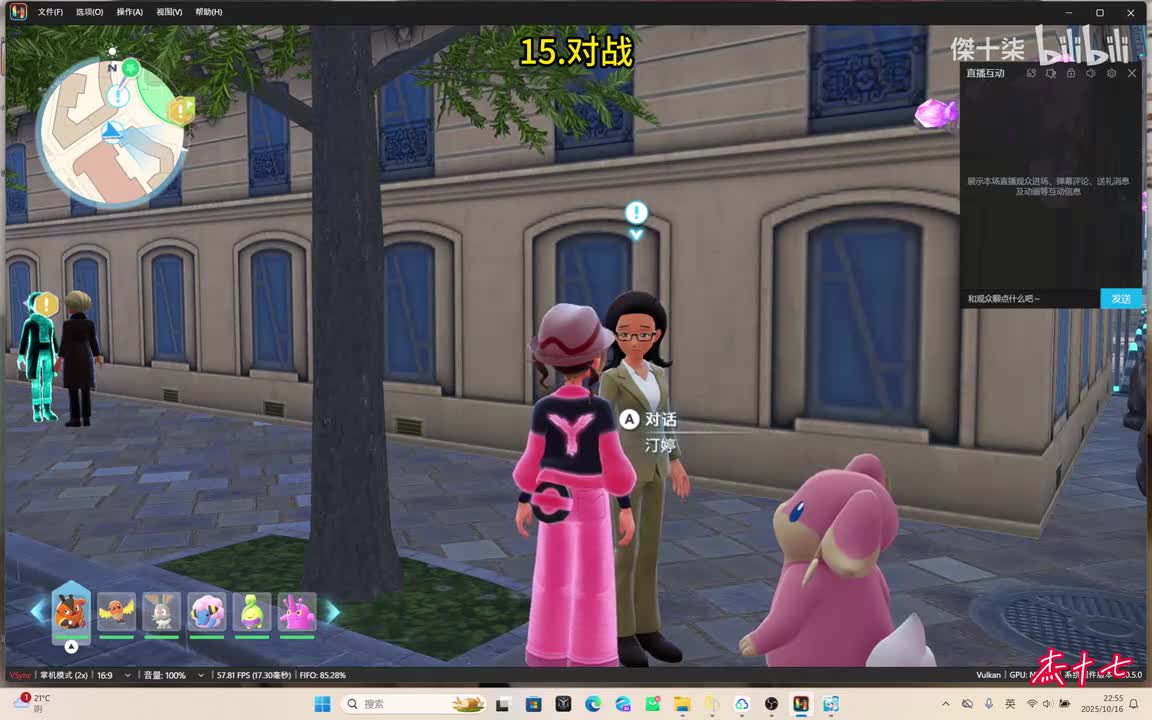1152x720 pixels.
Task: Open the 音量: 100% volume dropdown
Action: (x=173, y=675)
